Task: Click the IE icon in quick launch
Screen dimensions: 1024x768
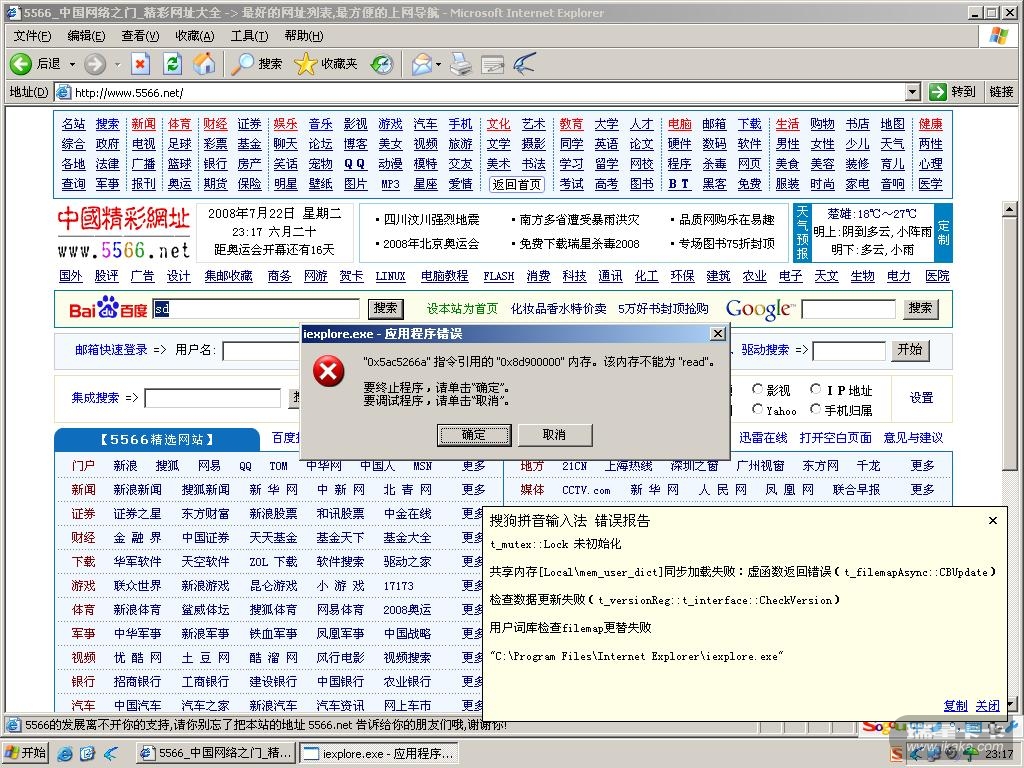Action: click(x=65, y=754)
